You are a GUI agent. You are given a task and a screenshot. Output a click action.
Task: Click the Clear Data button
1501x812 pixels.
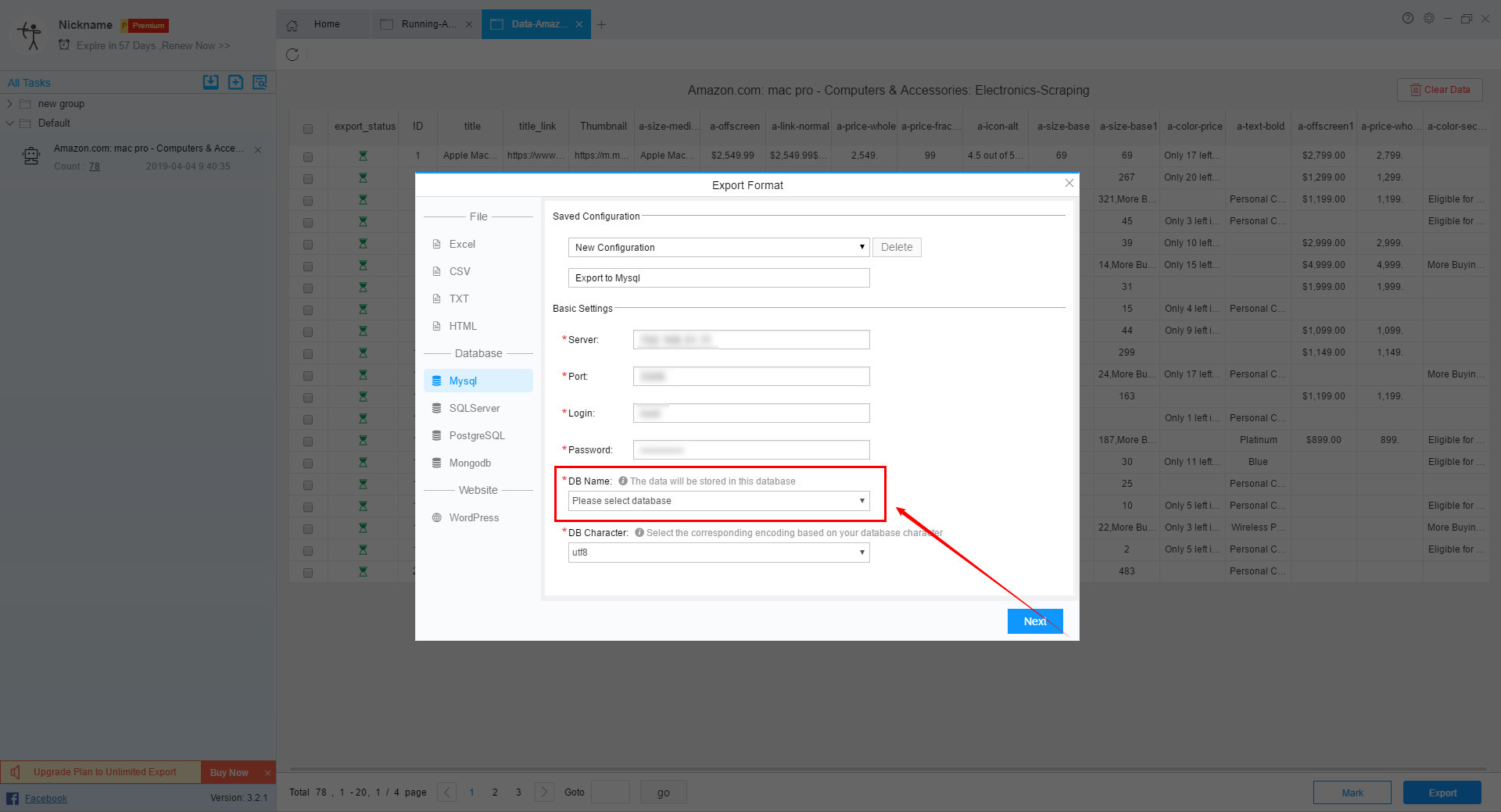1439,90
